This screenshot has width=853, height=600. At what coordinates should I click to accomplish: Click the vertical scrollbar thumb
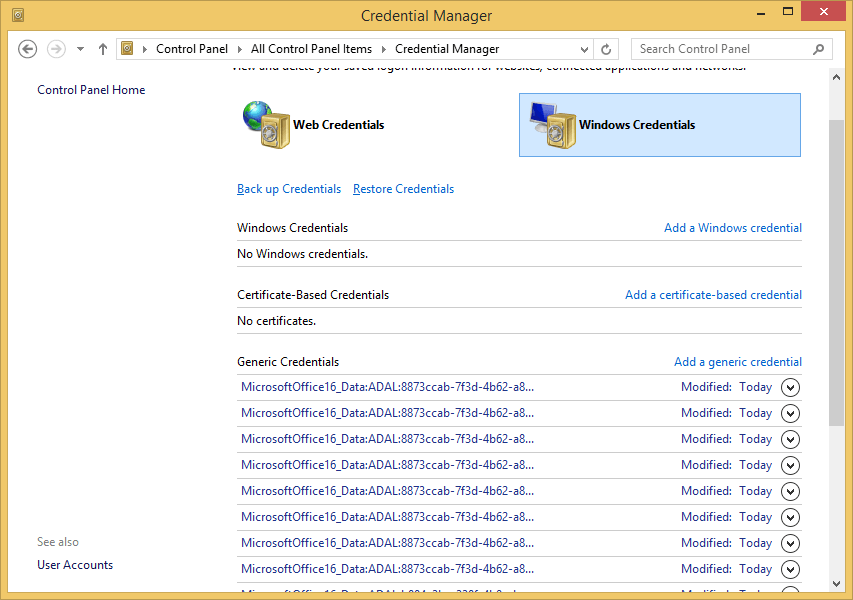tap(836, 272)
